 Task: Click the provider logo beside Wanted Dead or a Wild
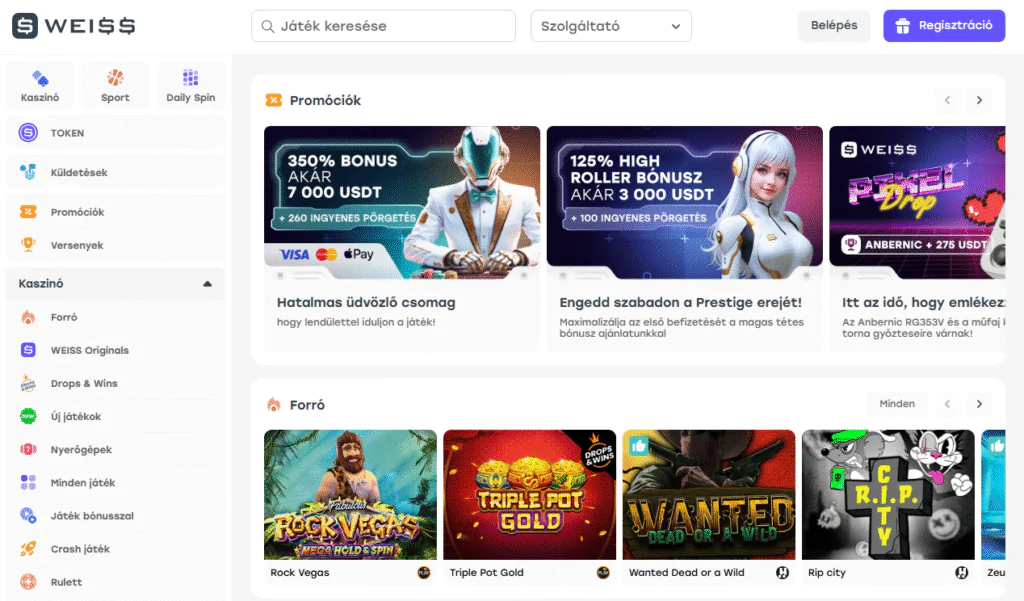(782, 573)
